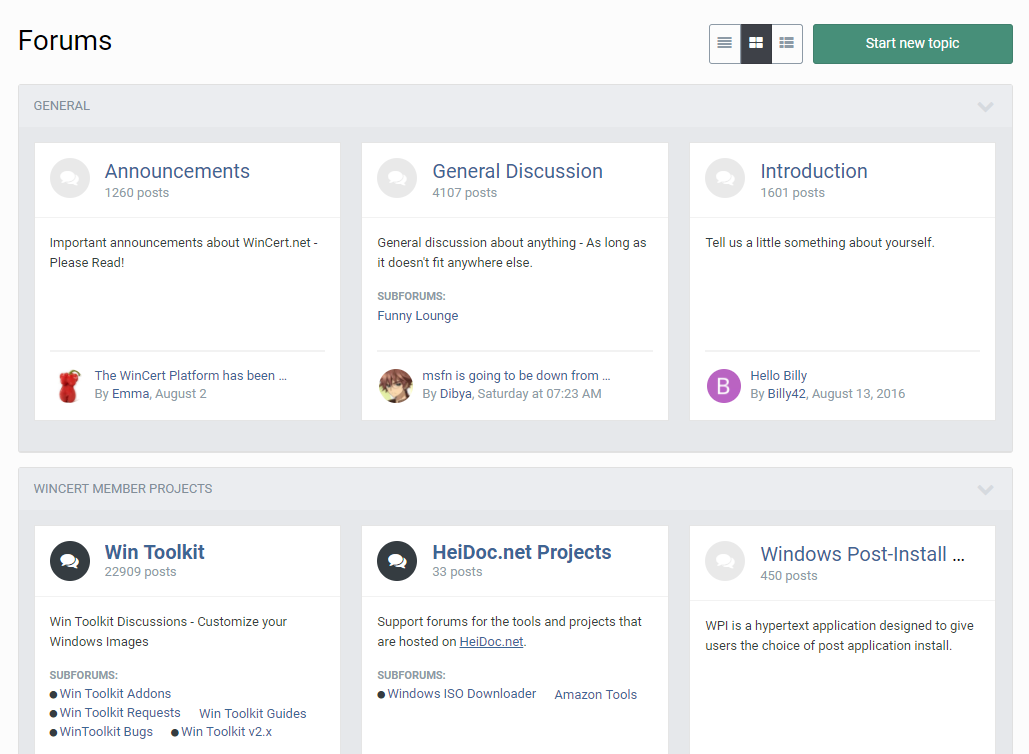Image resolution: width=1029 pixels, height=754 pixels.
Task: Open the Windows ISO Downloader subforum
Action: coord(461,694)
